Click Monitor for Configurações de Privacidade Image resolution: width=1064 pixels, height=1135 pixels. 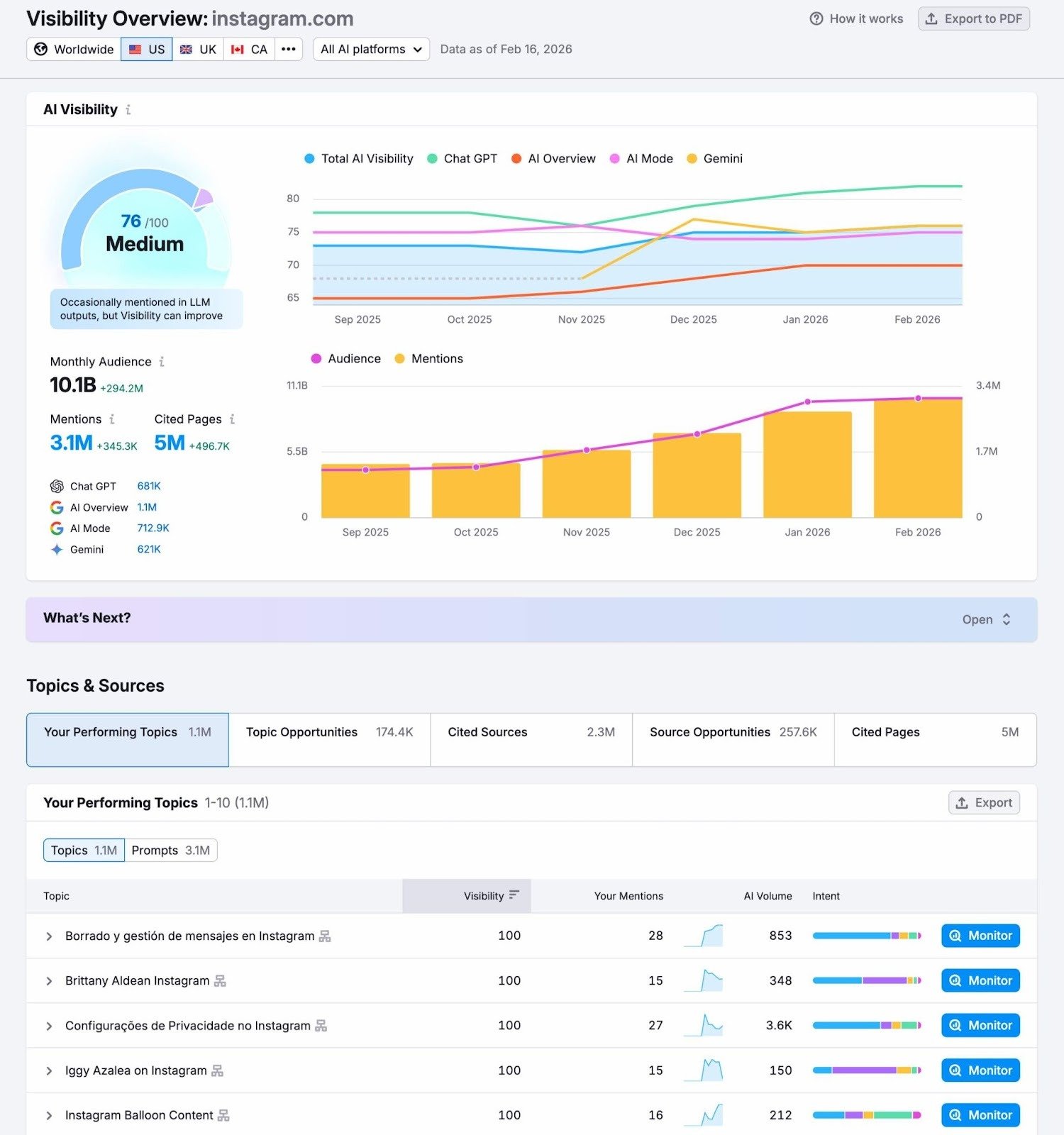(x=980, y=1025)
